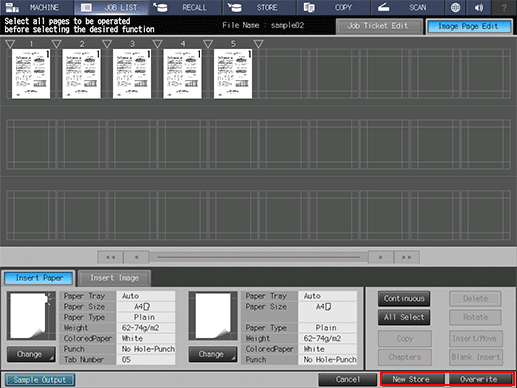Open Change menu for right paper settings
This screenshot has height=388, width=517.
213,354
